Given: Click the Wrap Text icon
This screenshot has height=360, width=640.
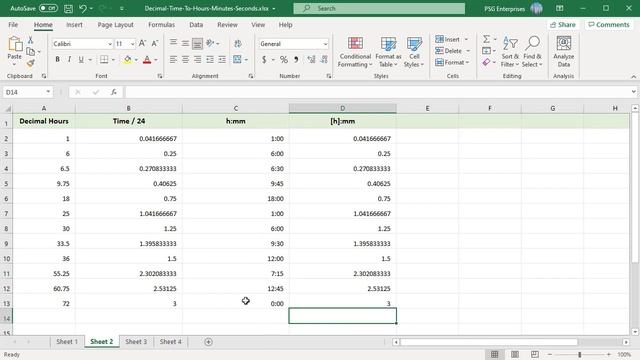Looking at the screenshot, I should pyautogui.click(x=238, y=43).
